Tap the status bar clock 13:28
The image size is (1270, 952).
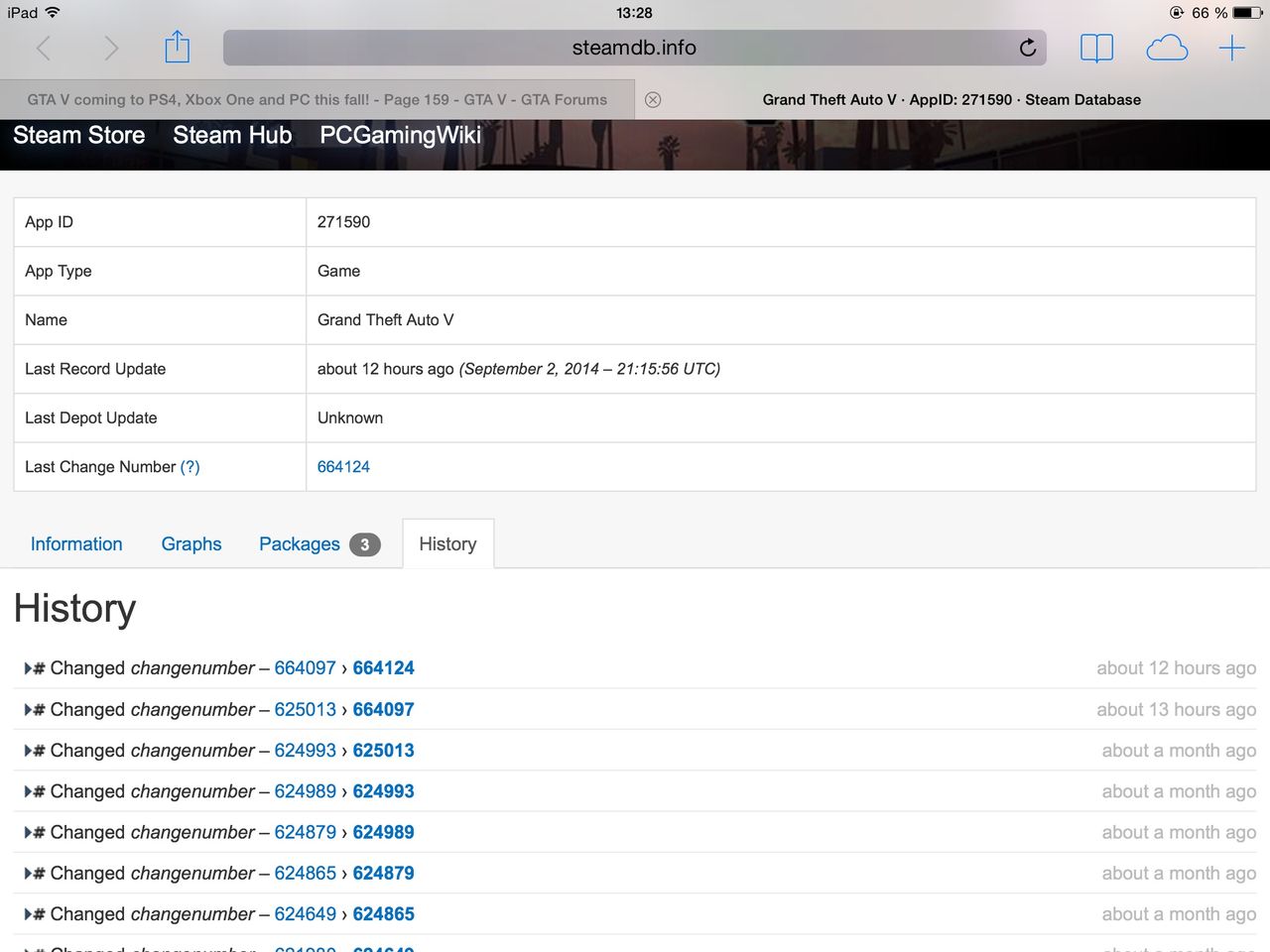634,13
